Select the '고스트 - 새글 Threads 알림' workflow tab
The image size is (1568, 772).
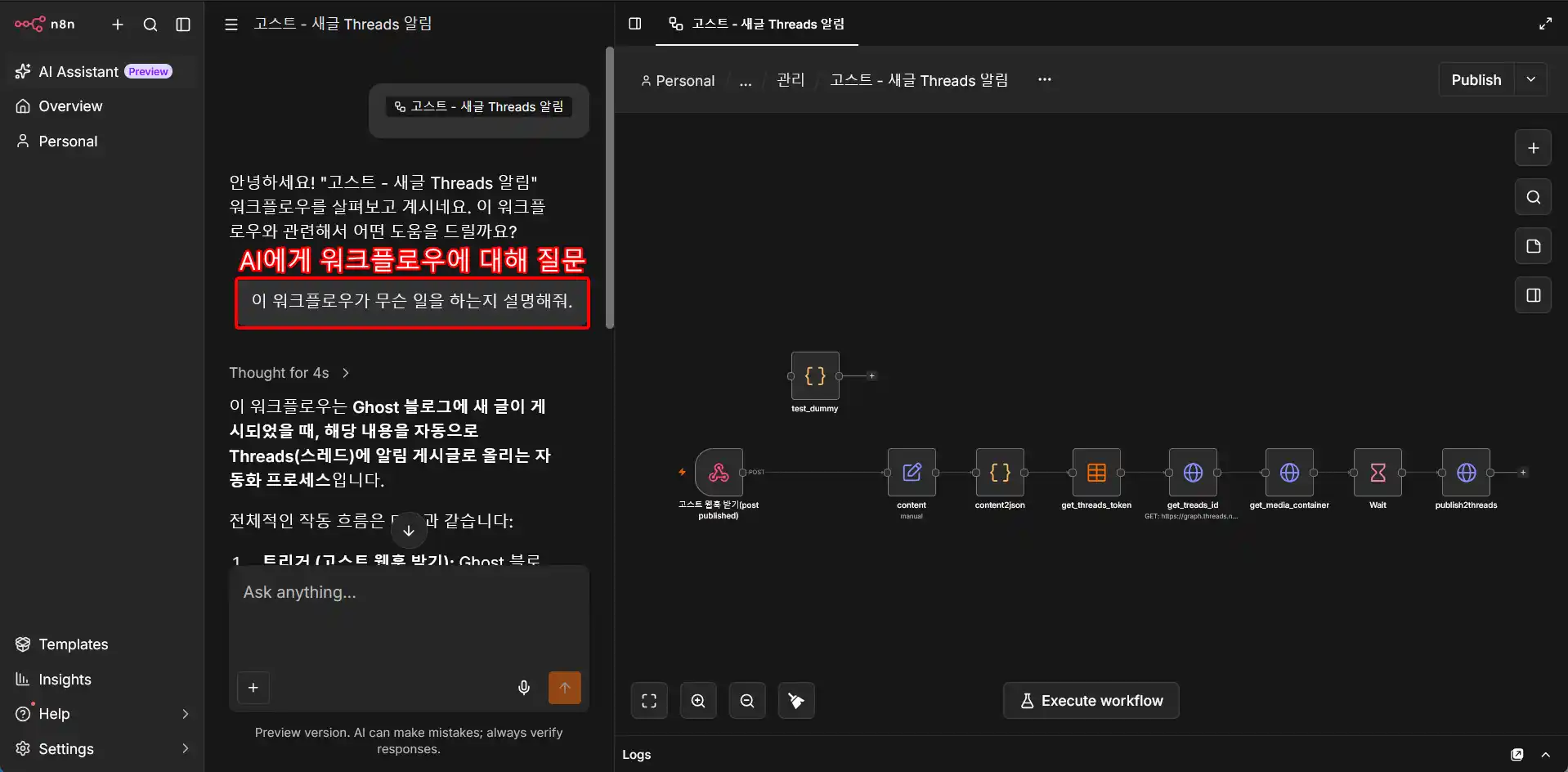click(x=757, y=24)
